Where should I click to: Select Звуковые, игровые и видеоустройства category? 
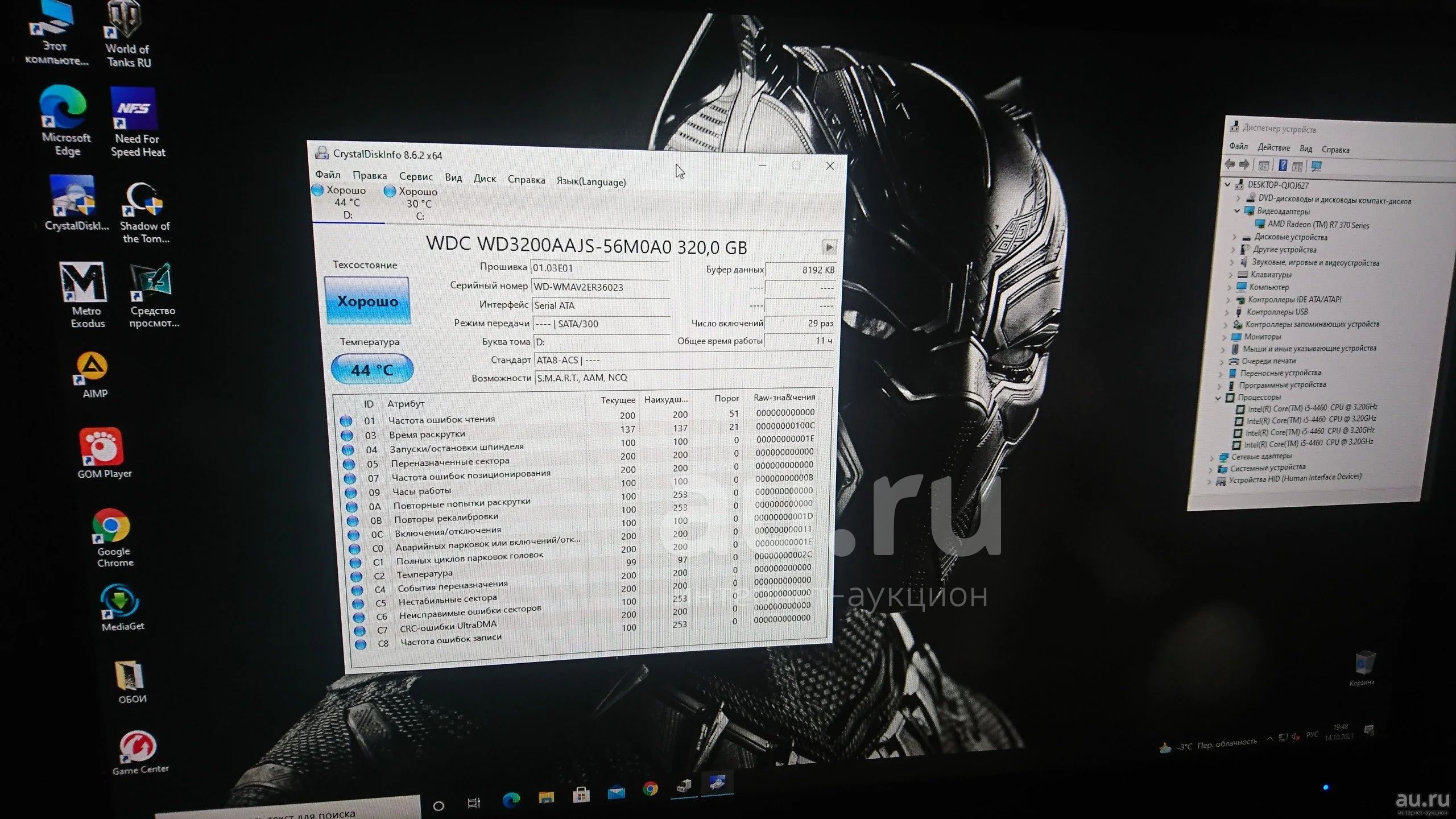[x=1309, y=262]
